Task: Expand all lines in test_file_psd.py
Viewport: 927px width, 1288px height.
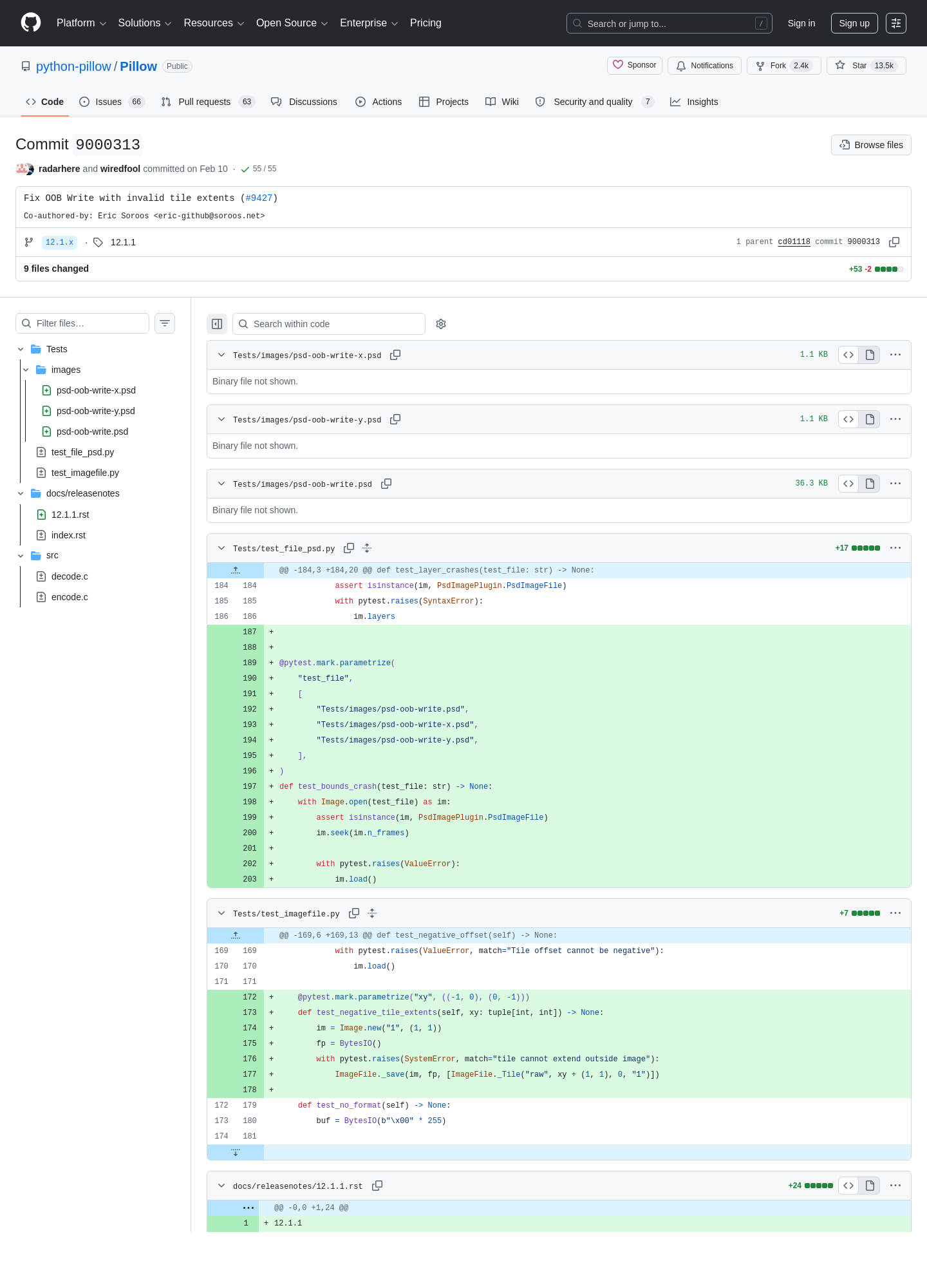Action: click(x=367, y=548)
